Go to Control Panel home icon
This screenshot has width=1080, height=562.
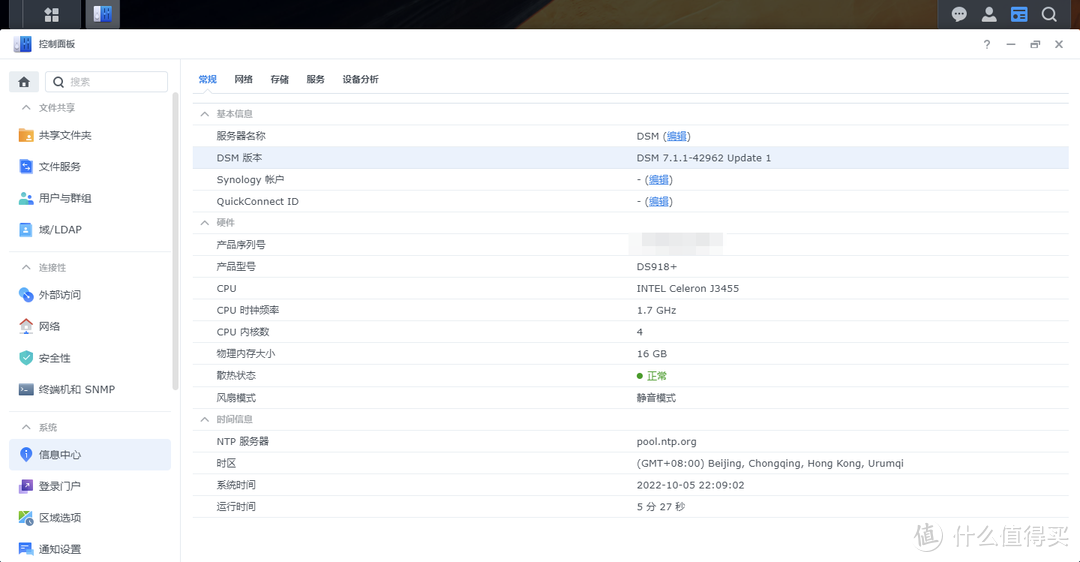(24, 82)
